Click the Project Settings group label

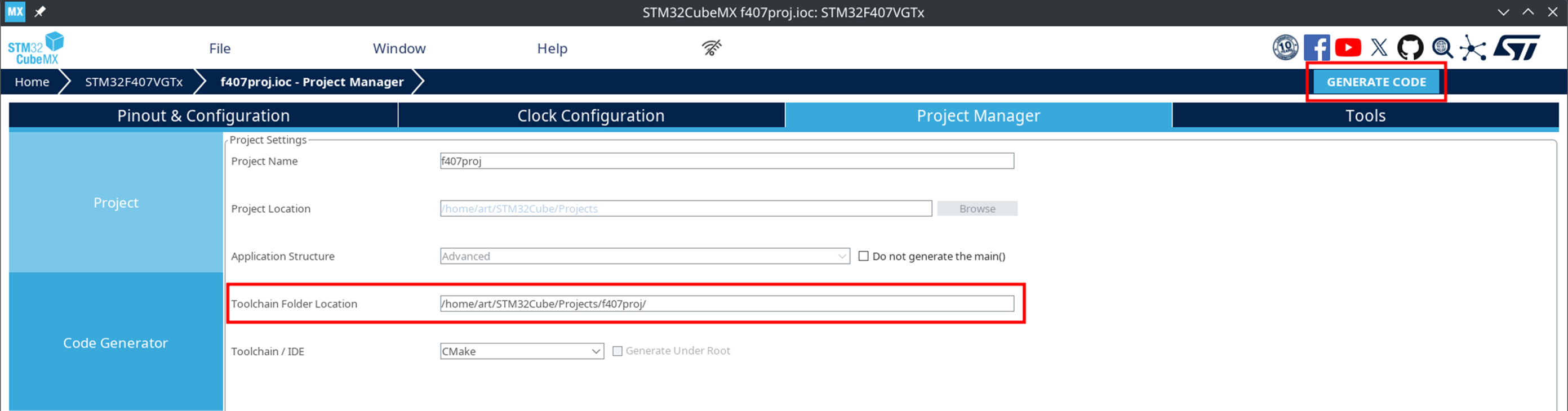pos(268,140)
